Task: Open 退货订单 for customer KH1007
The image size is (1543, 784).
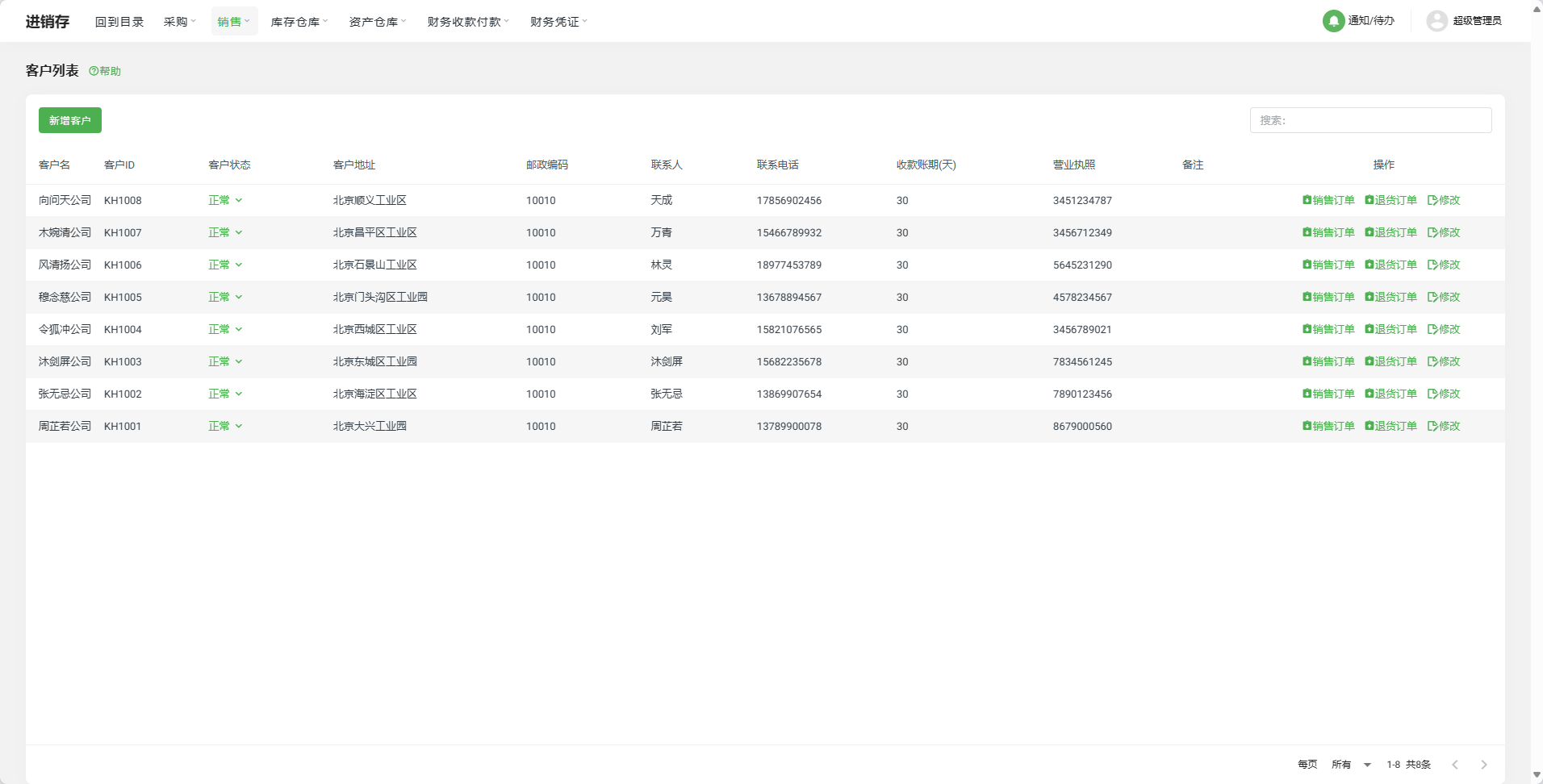Action: [x=1390, y=232]
